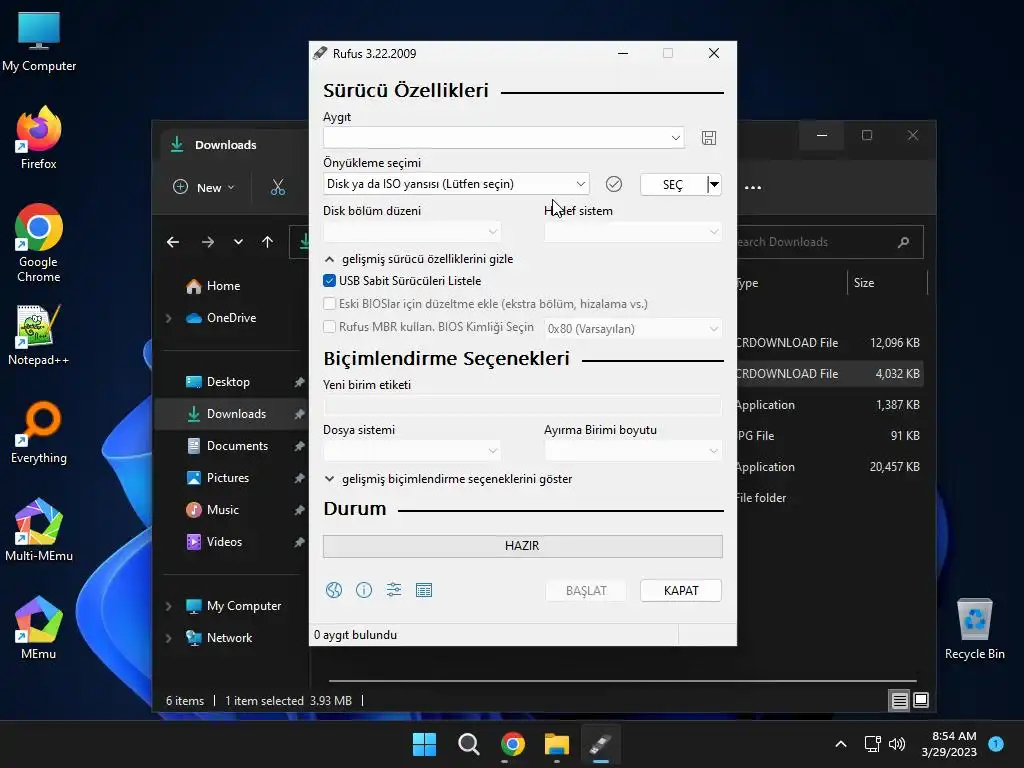Open the Aygıt device dropdown
The width and height of the screenshot is (1024, 768).
[x=504, y=138]
